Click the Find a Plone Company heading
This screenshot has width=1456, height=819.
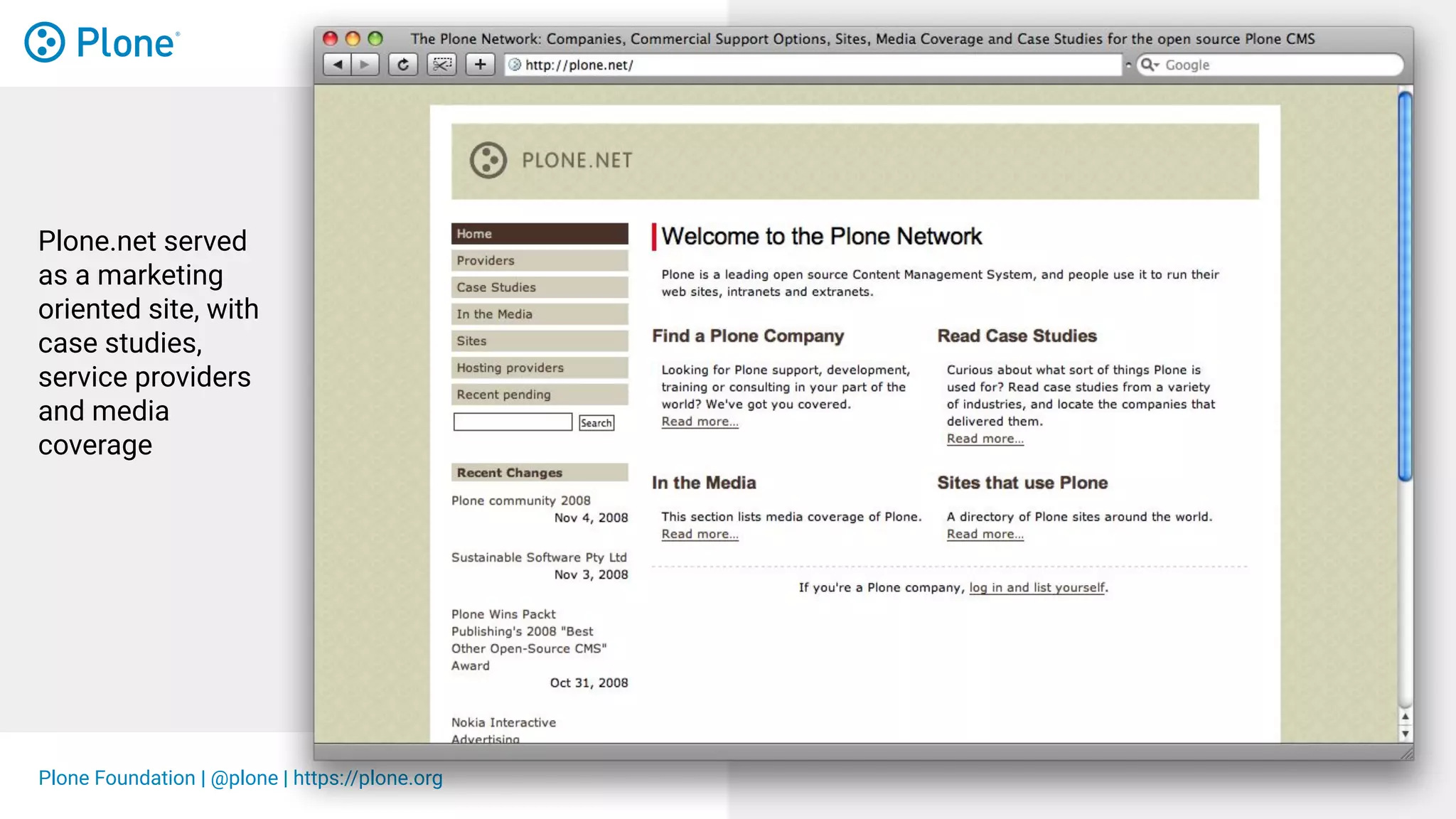click(x=748, y=336)
